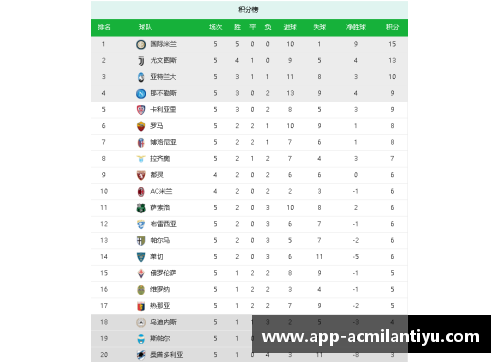This screenshot has height=362, width=500.
Task: Open the www.app-acmilantiyu.com watermark link
Action: pos(371,337)
